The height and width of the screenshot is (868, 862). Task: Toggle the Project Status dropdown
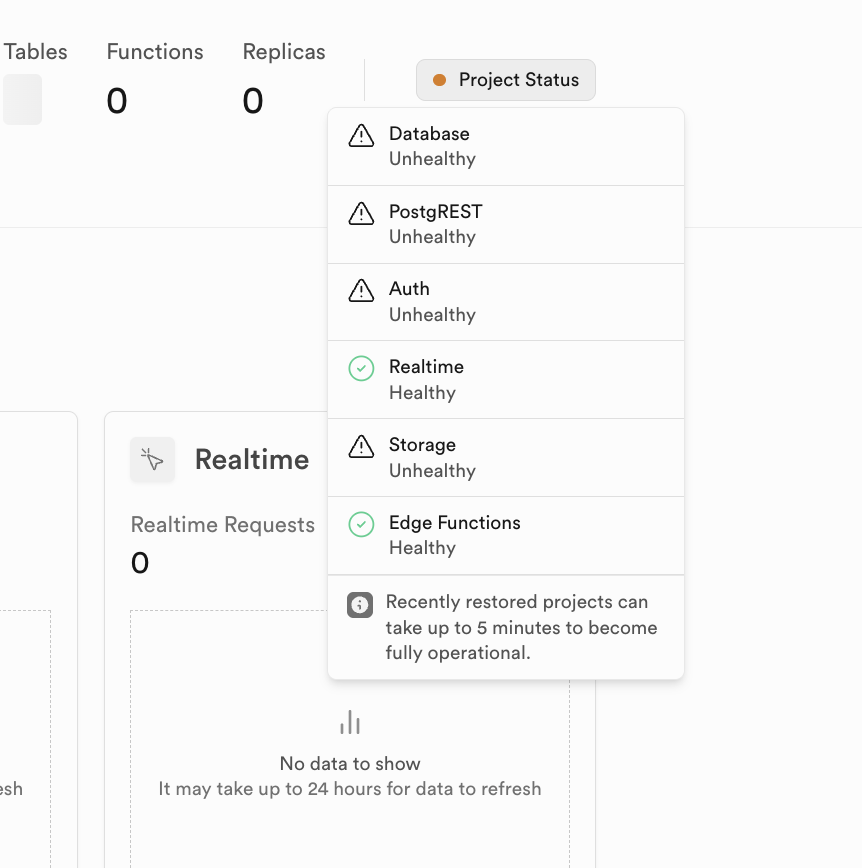pos(506,80)
